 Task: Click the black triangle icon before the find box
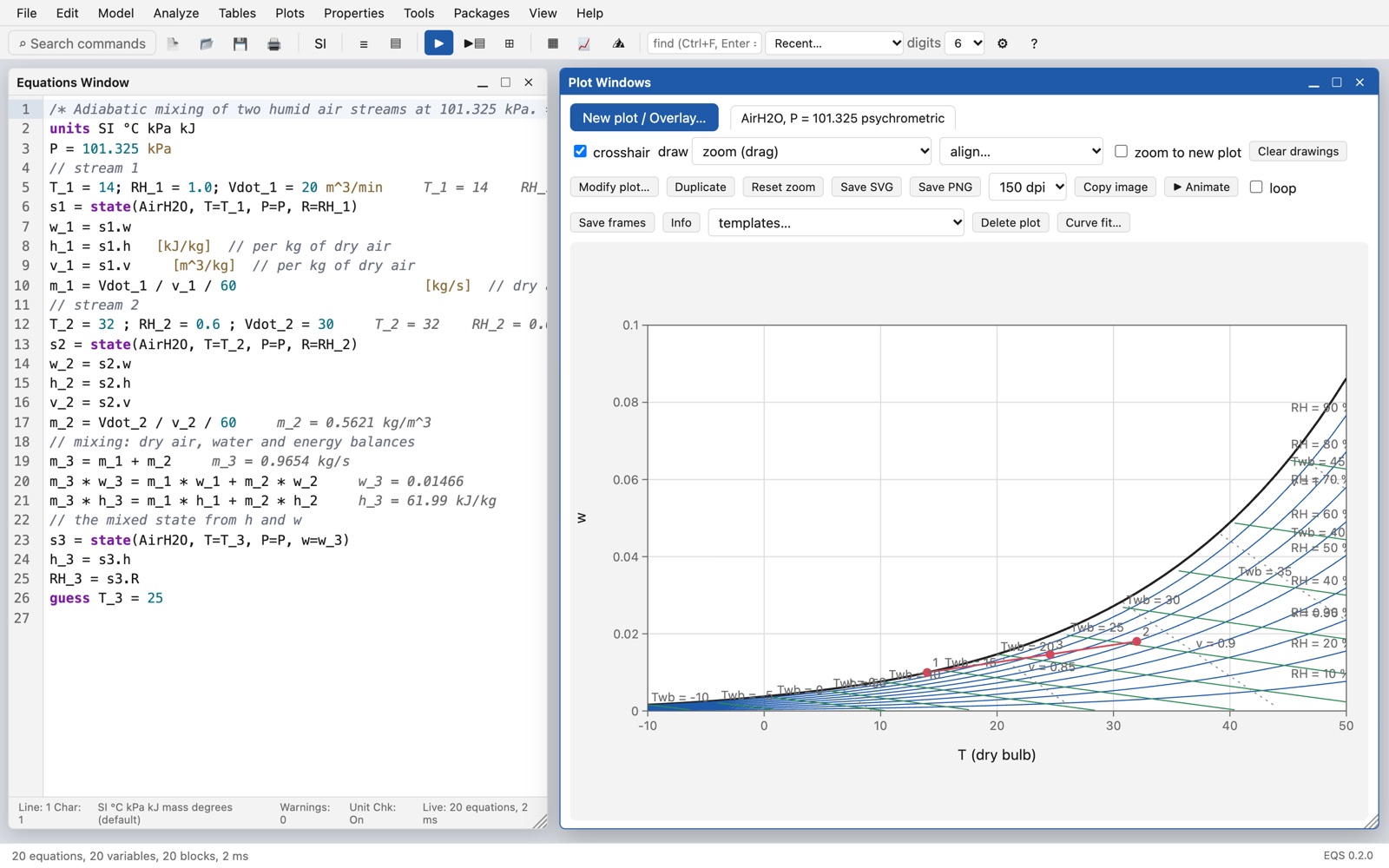tap(618, 43)
